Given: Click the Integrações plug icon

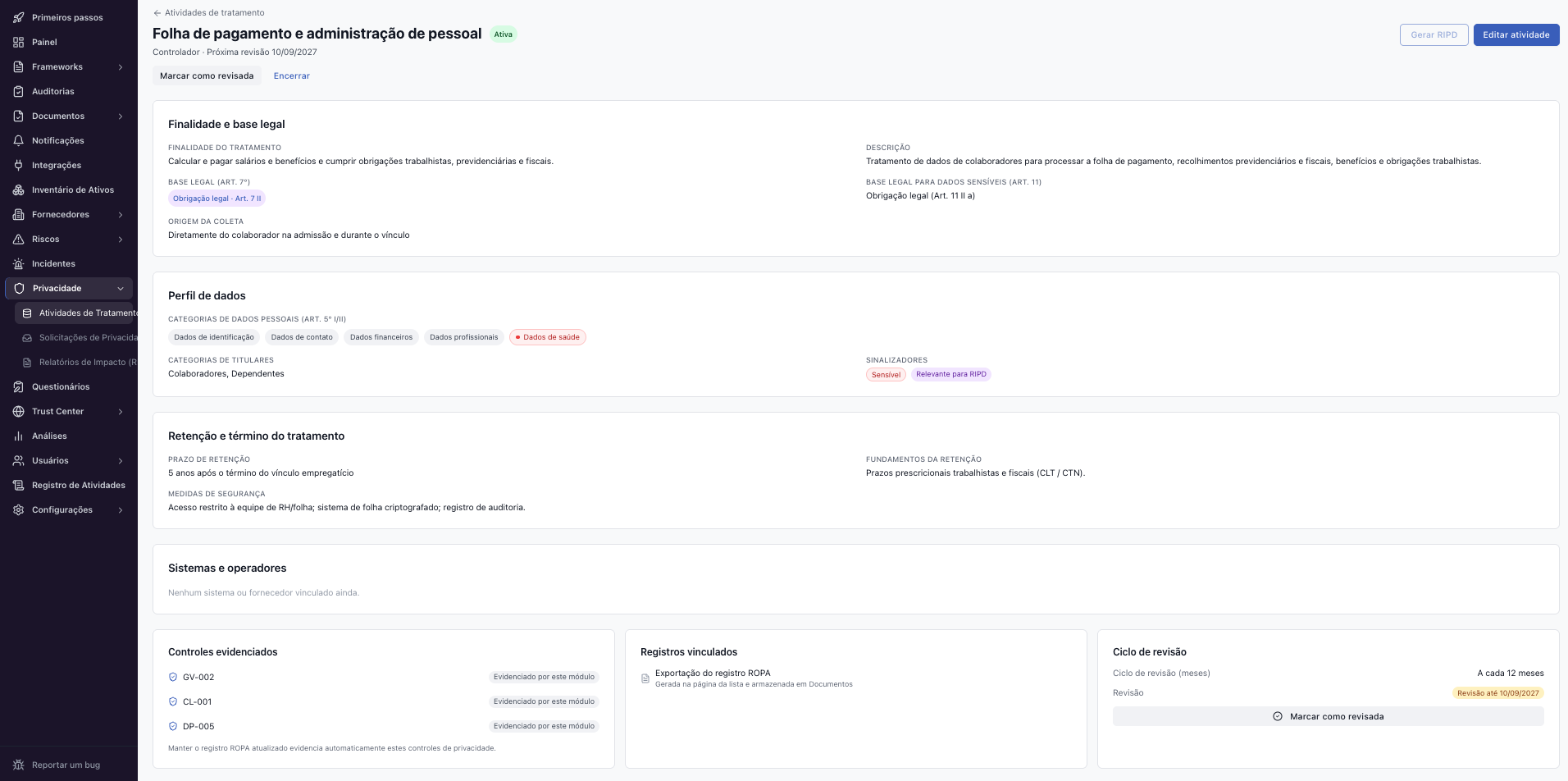Looking at the screenshot, I should [x=19, y=165].
